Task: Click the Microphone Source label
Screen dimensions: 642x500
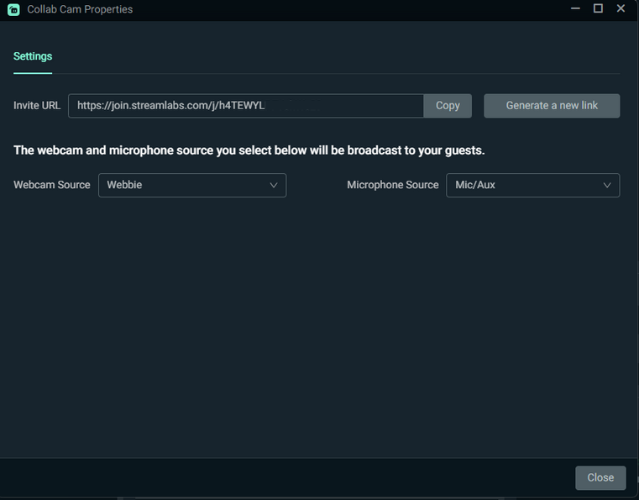Action: pyautogui.click(x=392, y=185)
